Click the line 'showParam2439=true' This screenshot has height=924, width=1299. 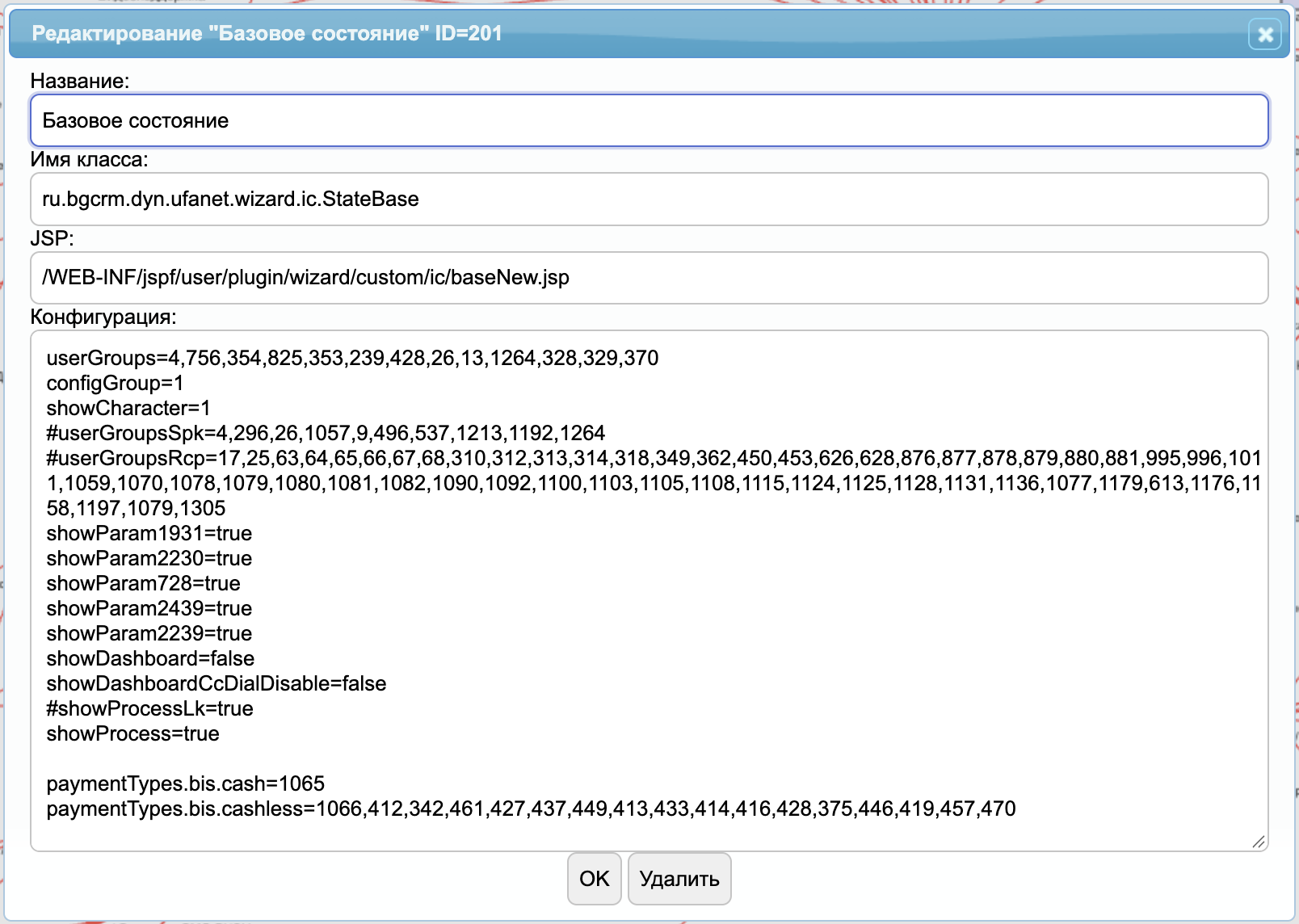pos(149,608)
